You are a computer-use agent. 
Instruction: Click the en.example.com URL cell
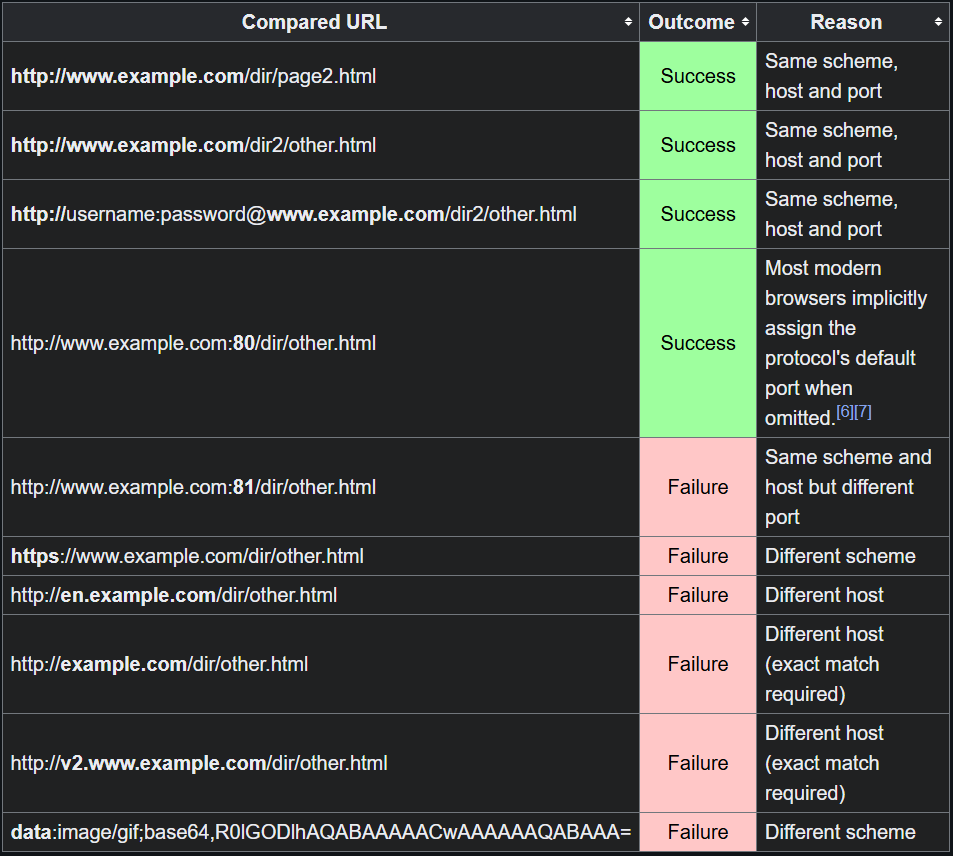174,595
